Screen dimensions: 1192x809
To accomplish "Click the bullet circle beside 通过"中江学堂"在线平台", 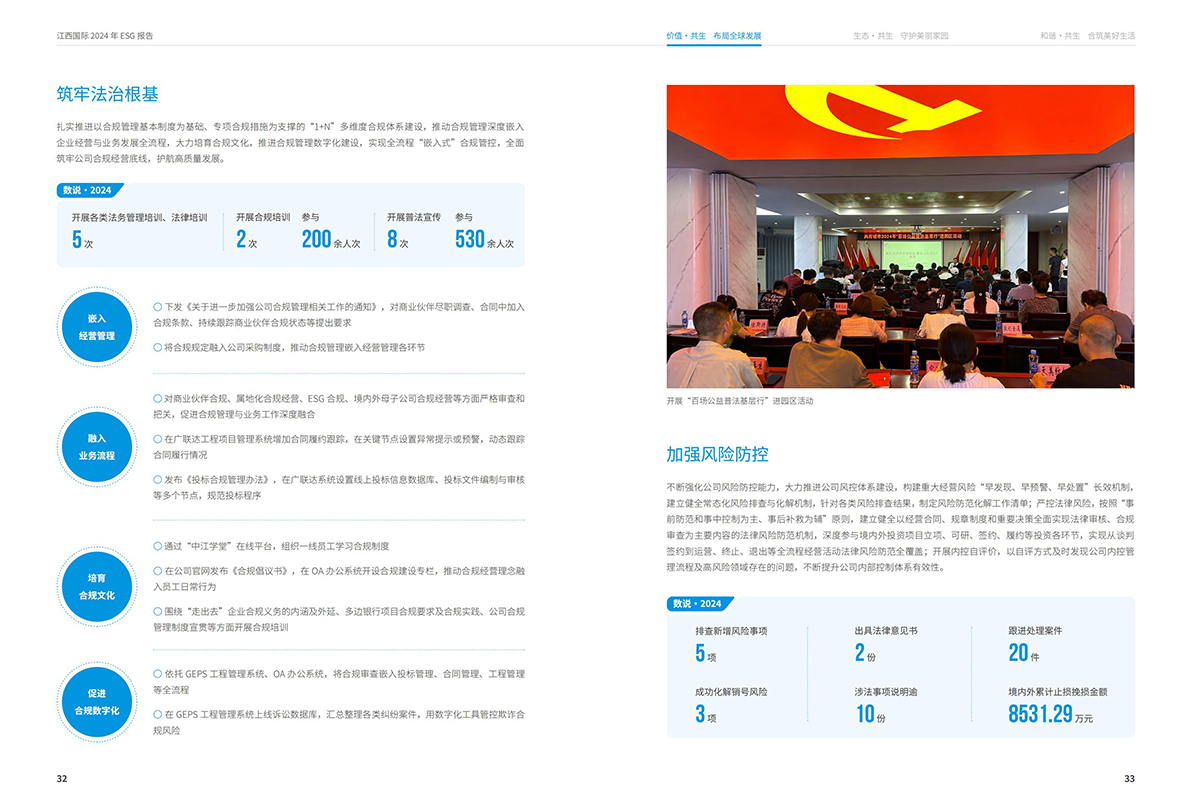I will pos(157,546).
